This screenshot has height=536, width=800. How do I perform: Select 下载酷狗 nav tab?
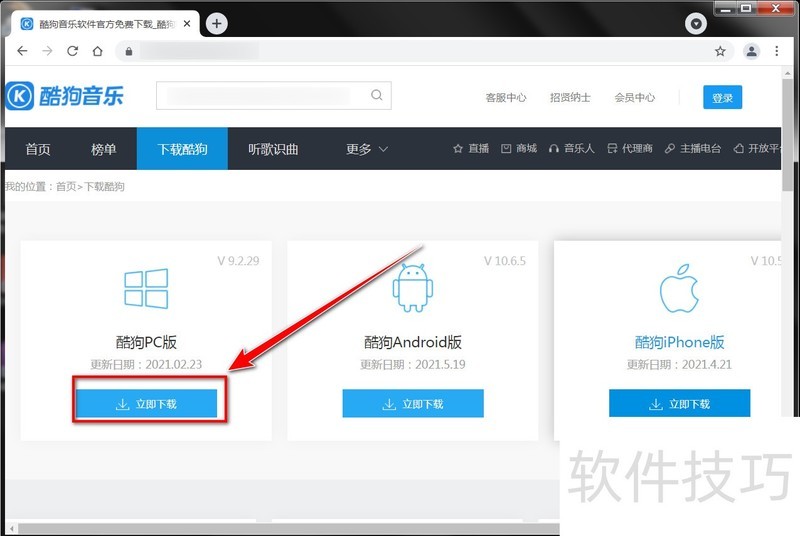[x=182, y=149]
